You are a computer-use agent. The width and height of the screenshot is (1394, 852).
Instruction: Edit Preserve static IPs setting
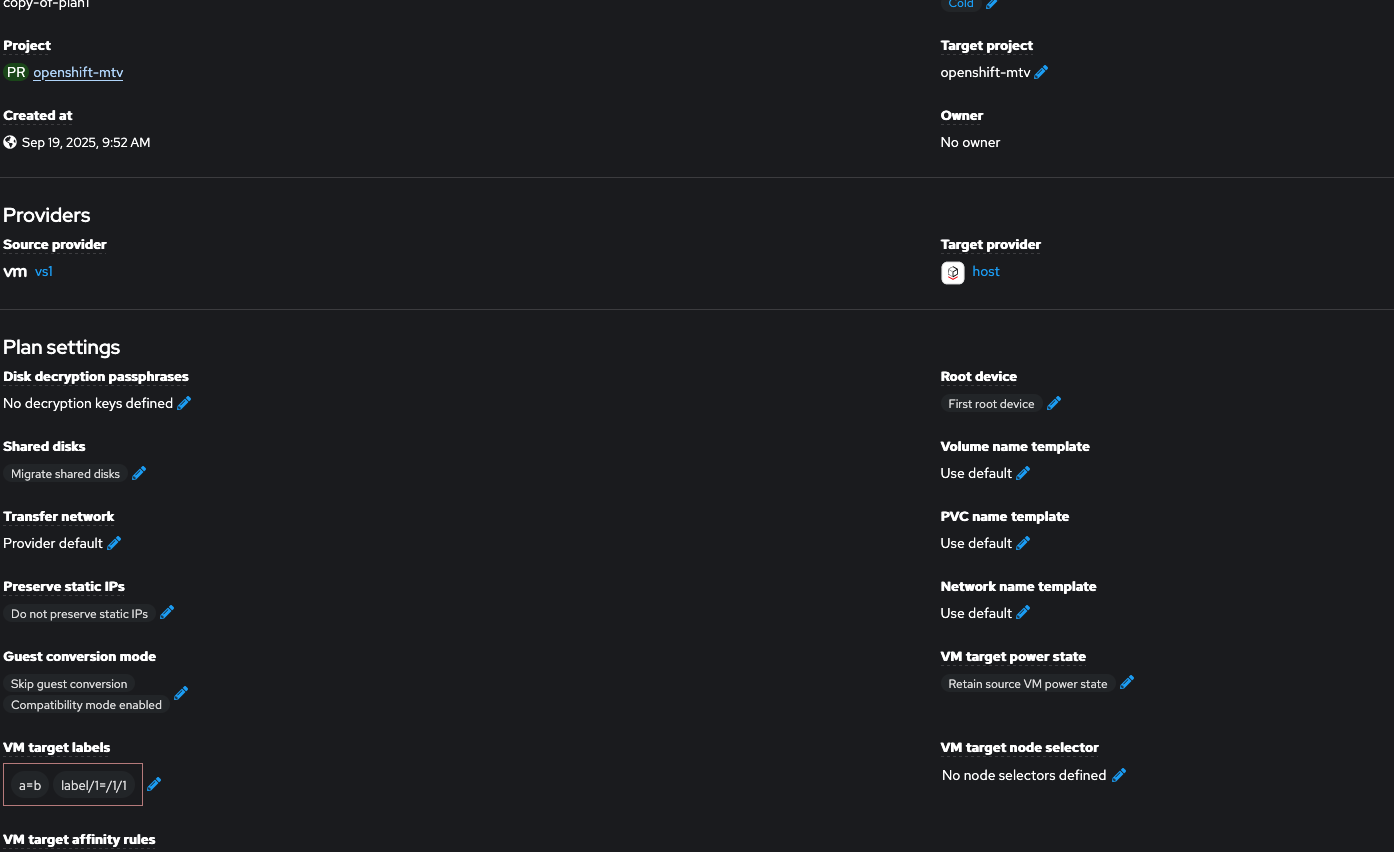click(x=167, y=613)
